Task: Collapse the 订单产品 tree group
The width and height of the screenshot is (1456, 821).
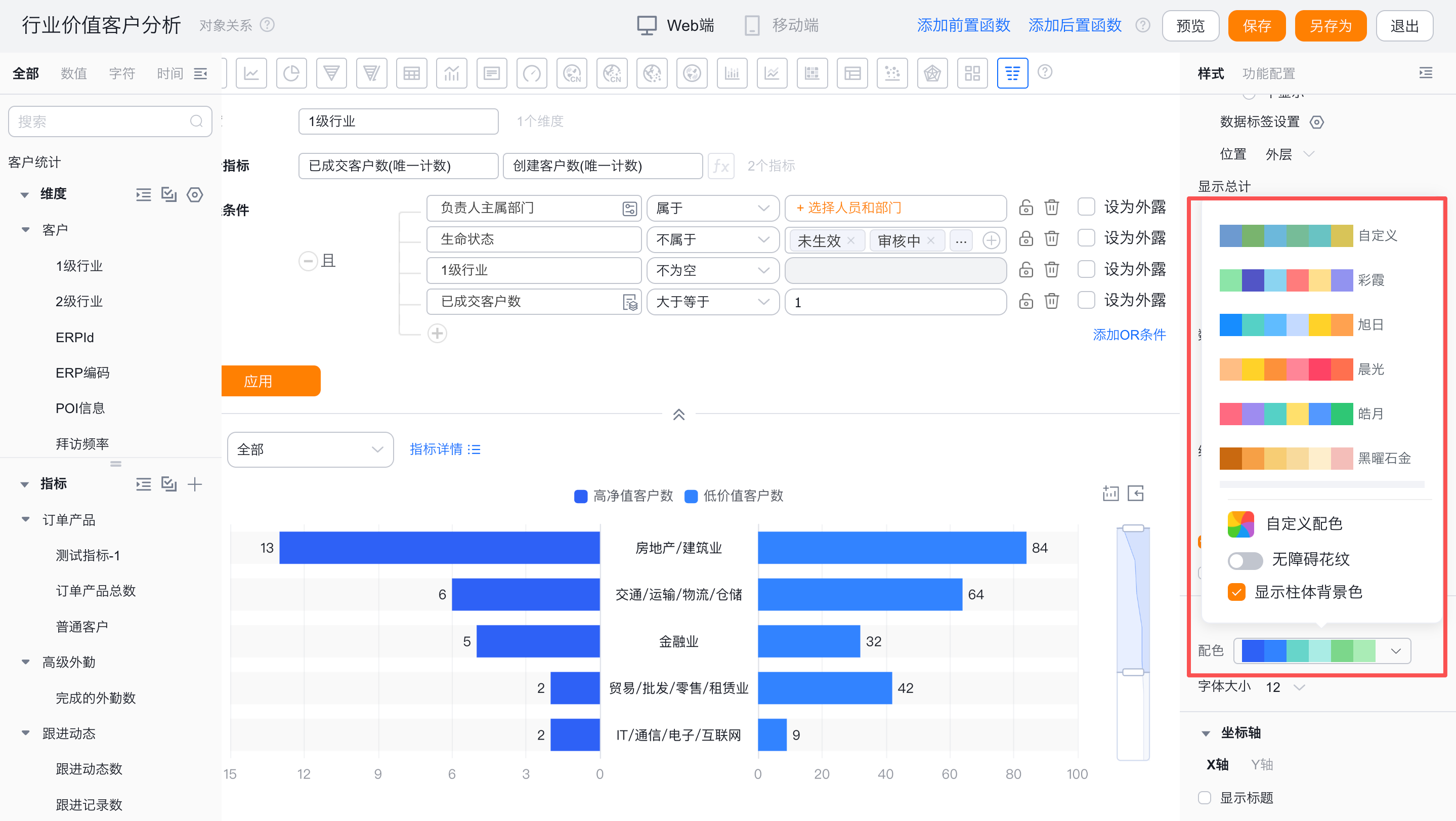Action: point(25,520)
